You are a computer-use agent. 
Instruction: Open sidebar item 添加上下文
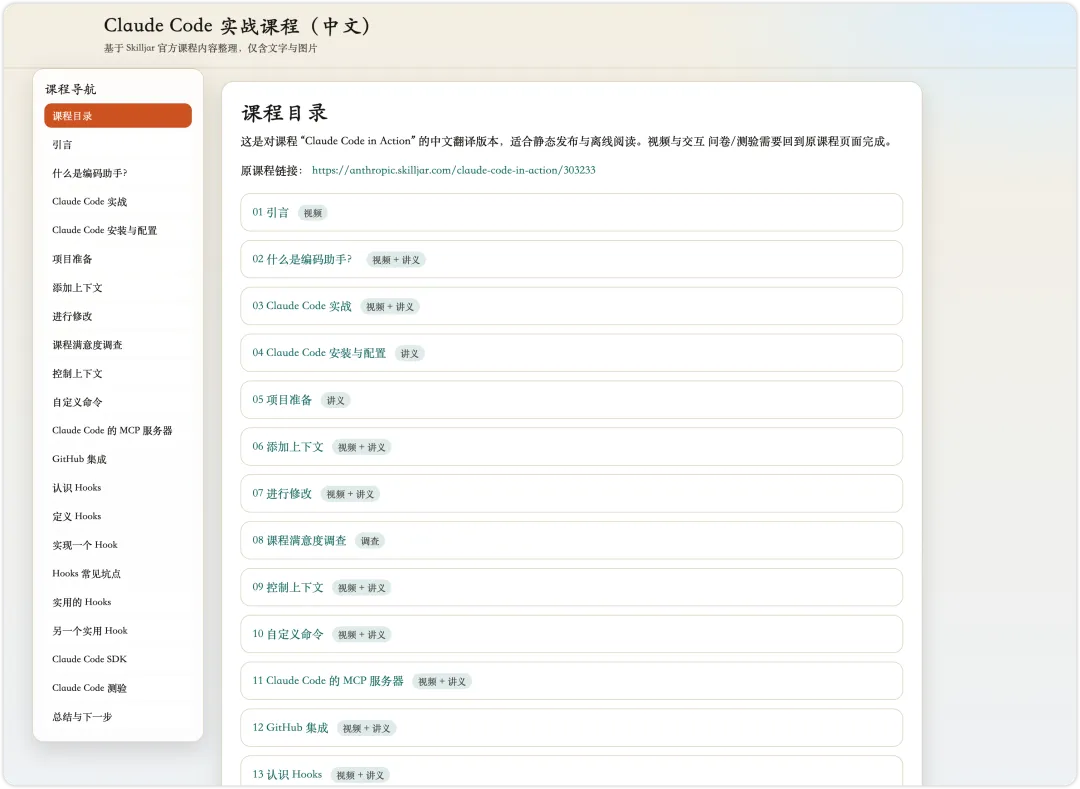[118, 288]
